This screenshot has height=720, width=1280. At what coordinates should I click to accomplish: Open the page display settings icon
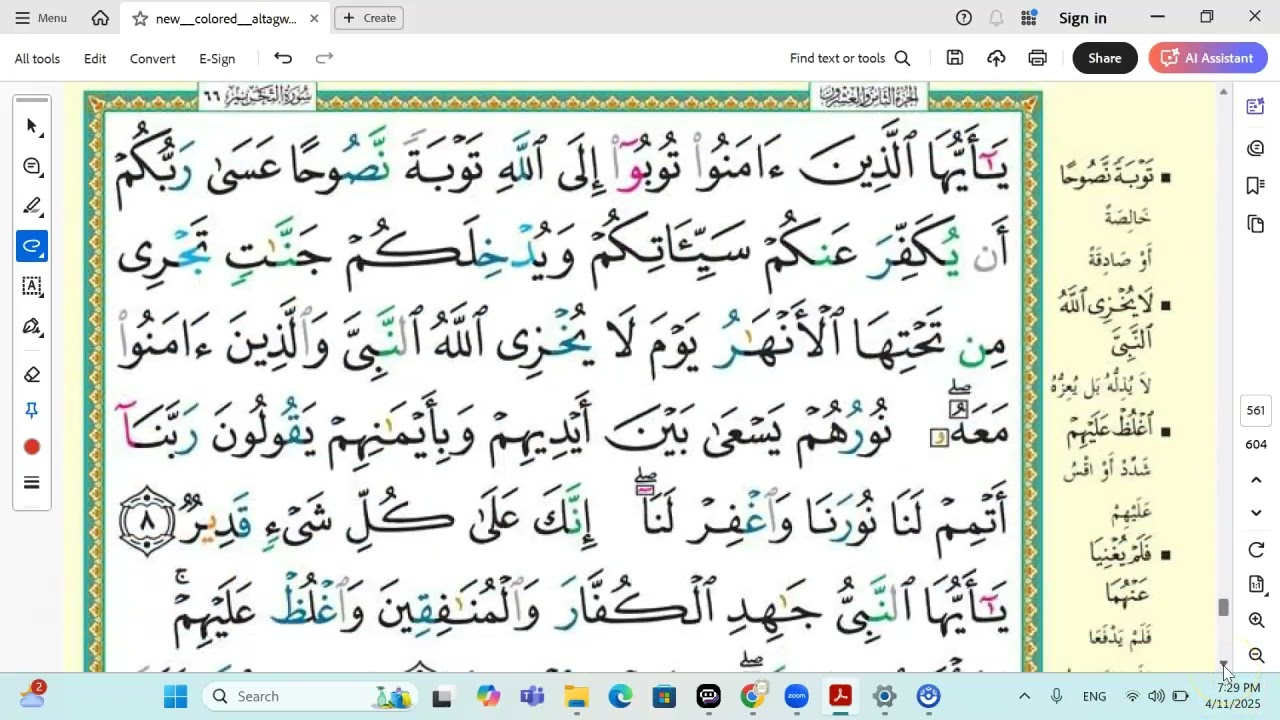coord(1257,584)
